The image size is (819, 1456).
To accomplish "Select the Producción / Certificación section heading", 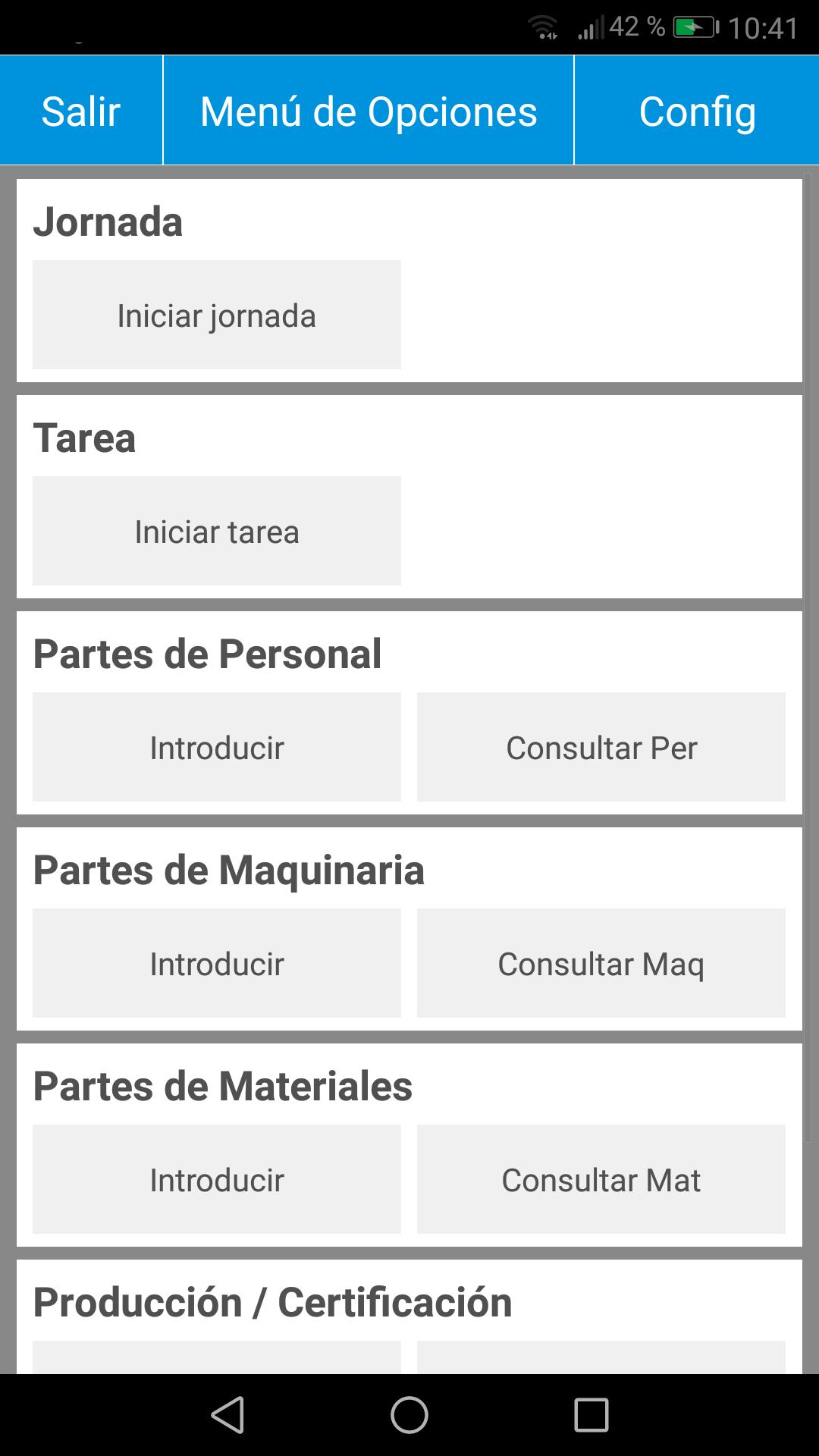I will (273, 1302).
